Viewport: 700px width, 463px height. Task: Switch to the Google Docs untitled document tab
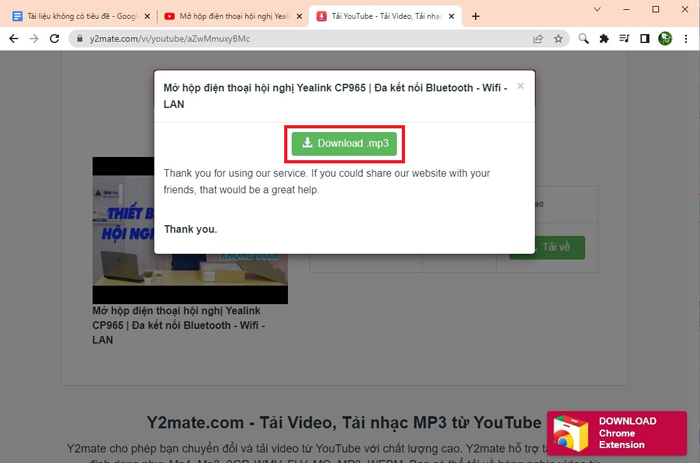pos(83,17)
